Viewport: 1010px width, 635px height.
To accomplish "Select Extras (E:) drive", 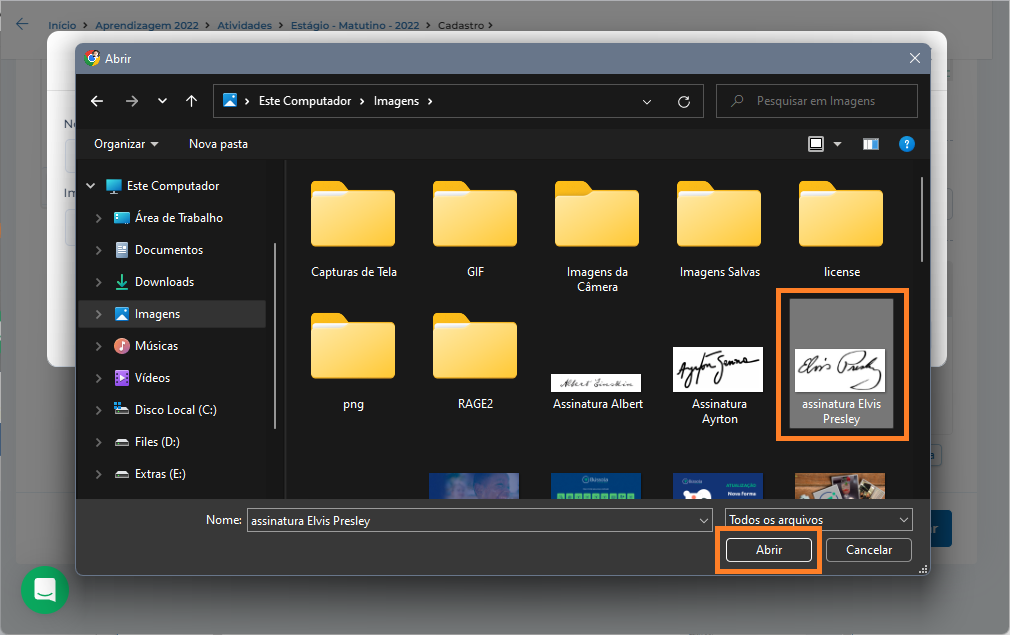I will click(160, 474).
